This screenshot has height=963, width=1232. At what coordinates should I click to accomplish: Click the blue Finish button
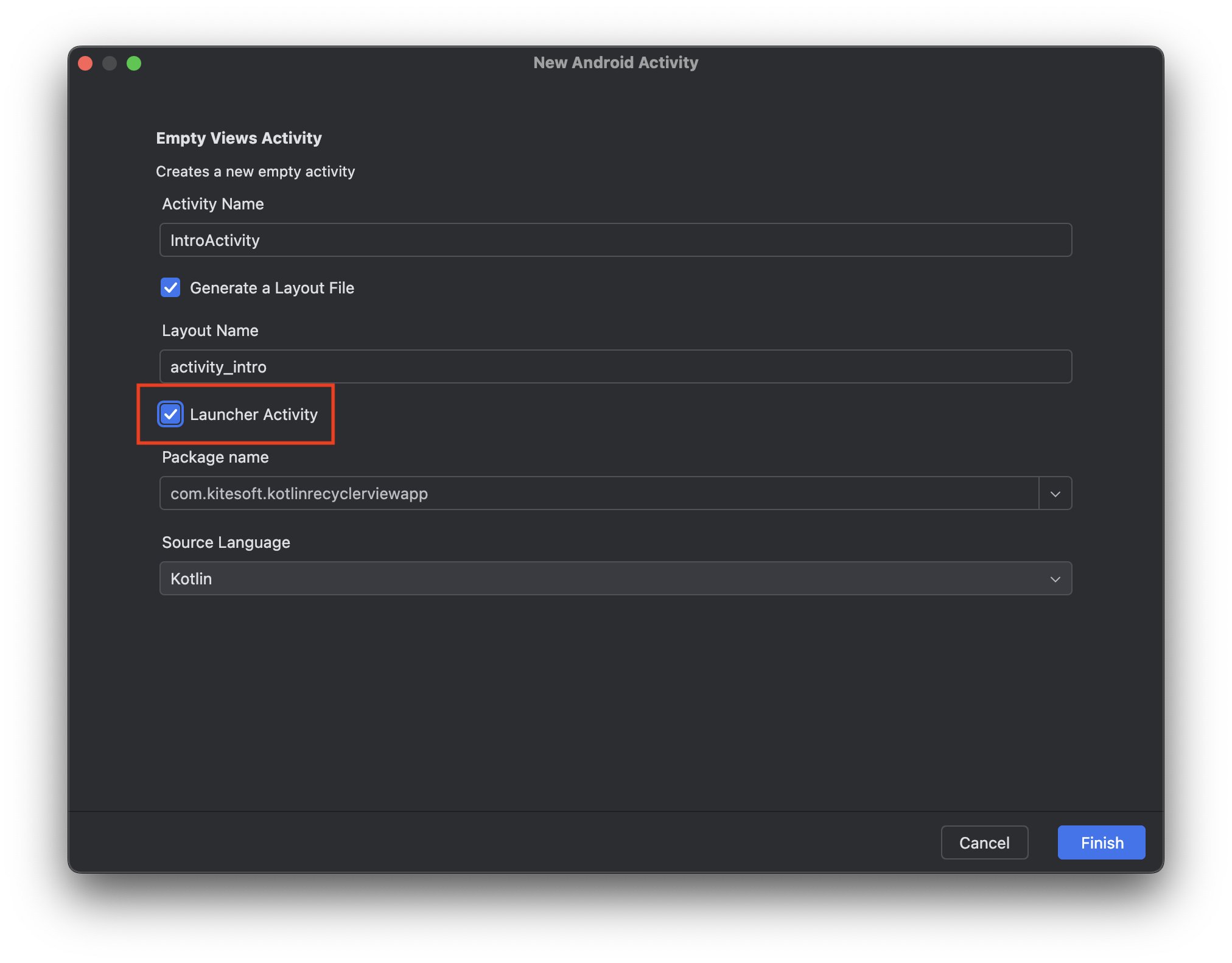pos(1101,843)
